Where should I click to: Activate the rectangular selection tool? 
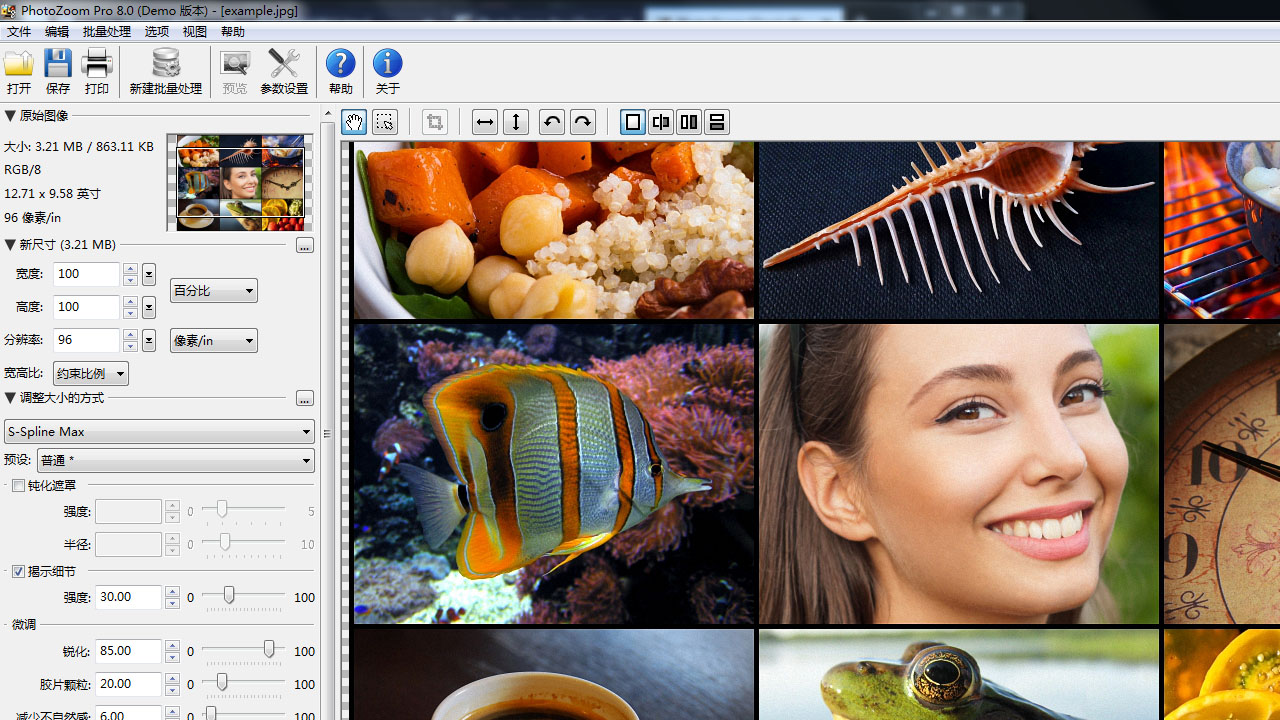click(384, 121)
